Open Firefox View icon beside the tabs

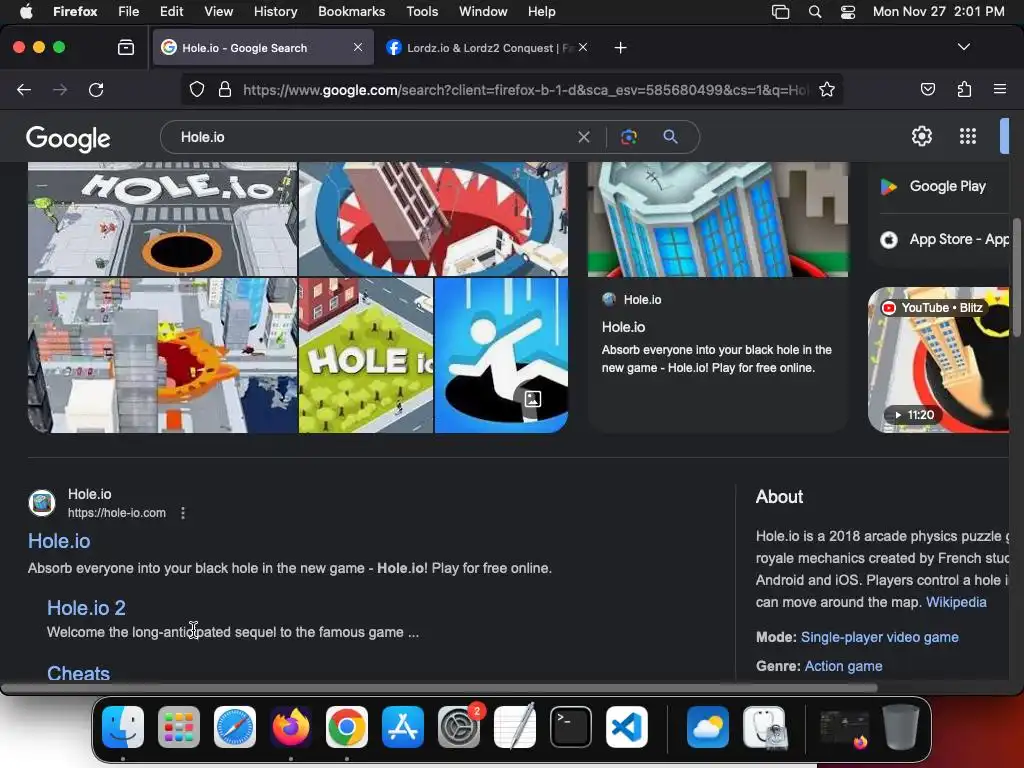pyautogui.click(x=126, y=47)
